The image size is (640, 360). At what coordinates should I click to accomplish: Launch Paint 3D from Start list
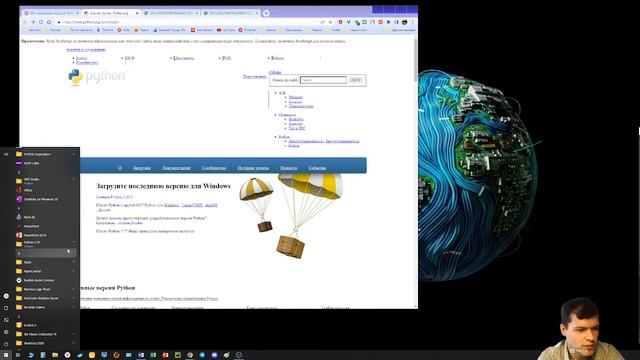(29, 217)
